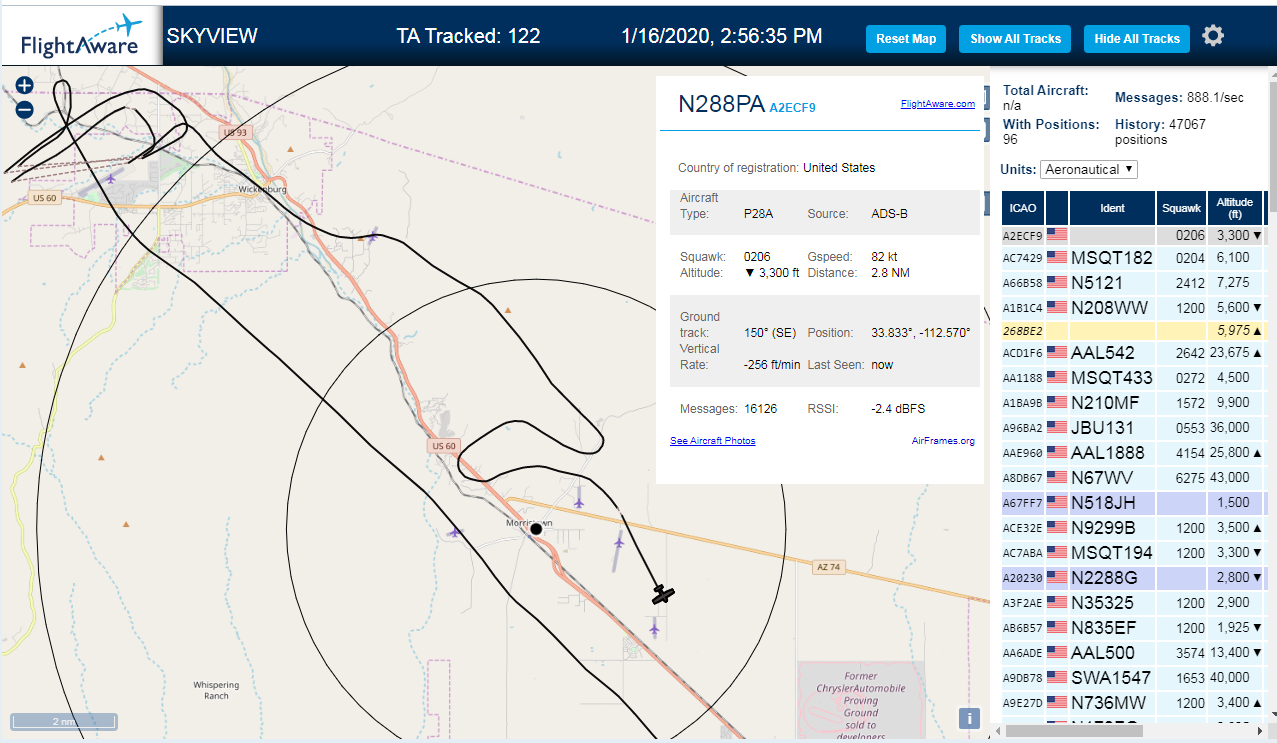Open the FlightAware.com link
Viewport: 1277px width, 743px height.
pos(937,104)
